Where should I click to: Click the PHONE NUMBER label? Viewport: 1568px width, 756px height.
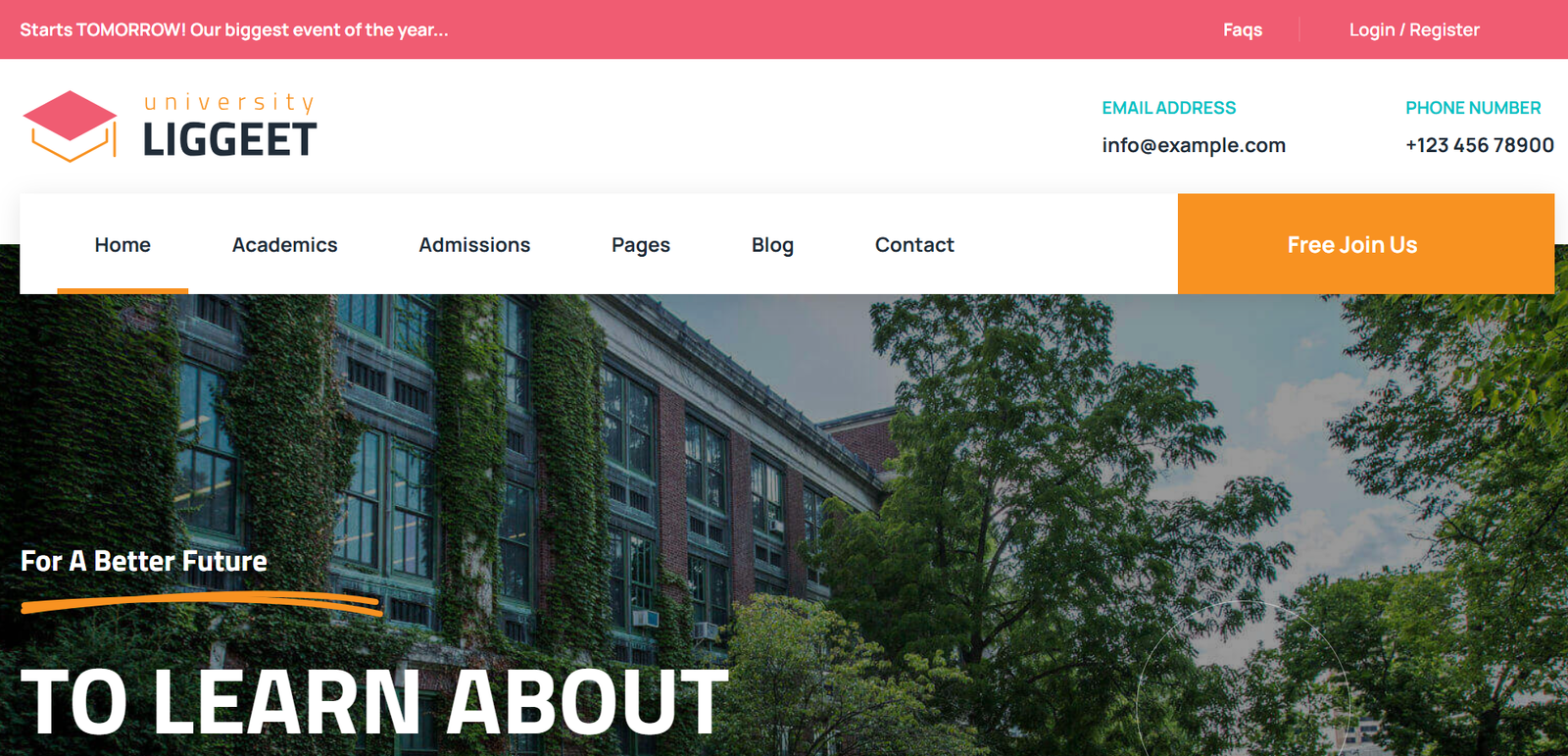coord(1473,108)
